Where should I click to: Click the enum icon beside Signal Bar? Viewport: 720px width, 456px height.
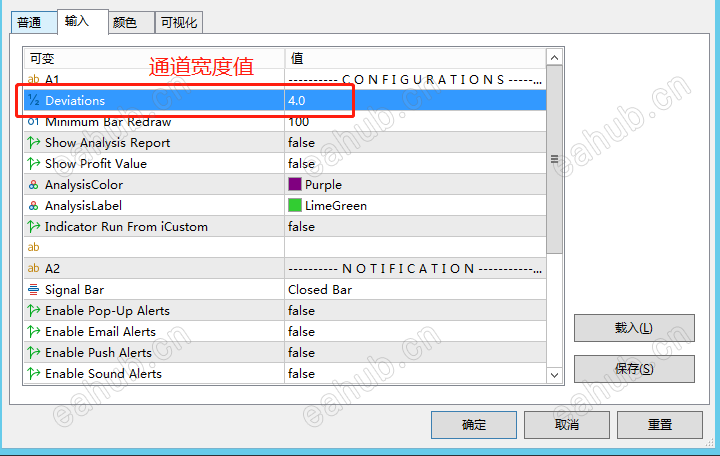click(34, 289)
